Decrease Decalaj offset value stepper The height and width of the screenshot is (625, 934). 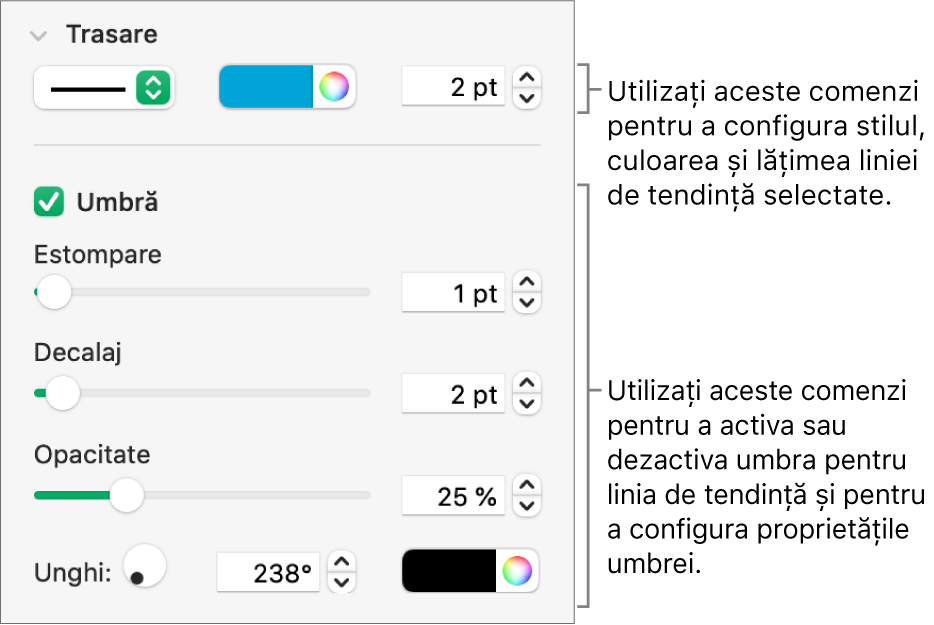(x=529, y=404)
